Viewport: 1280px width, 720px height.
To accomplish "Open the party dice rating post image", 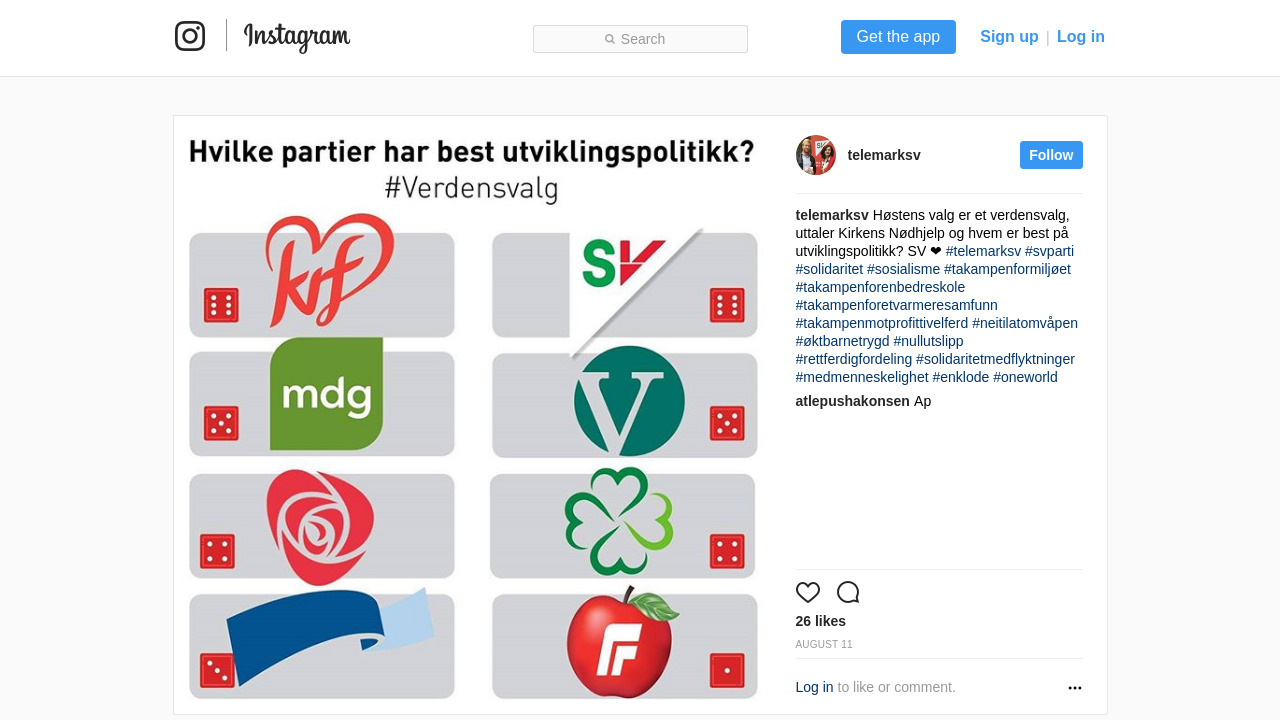I will [474, 415].
